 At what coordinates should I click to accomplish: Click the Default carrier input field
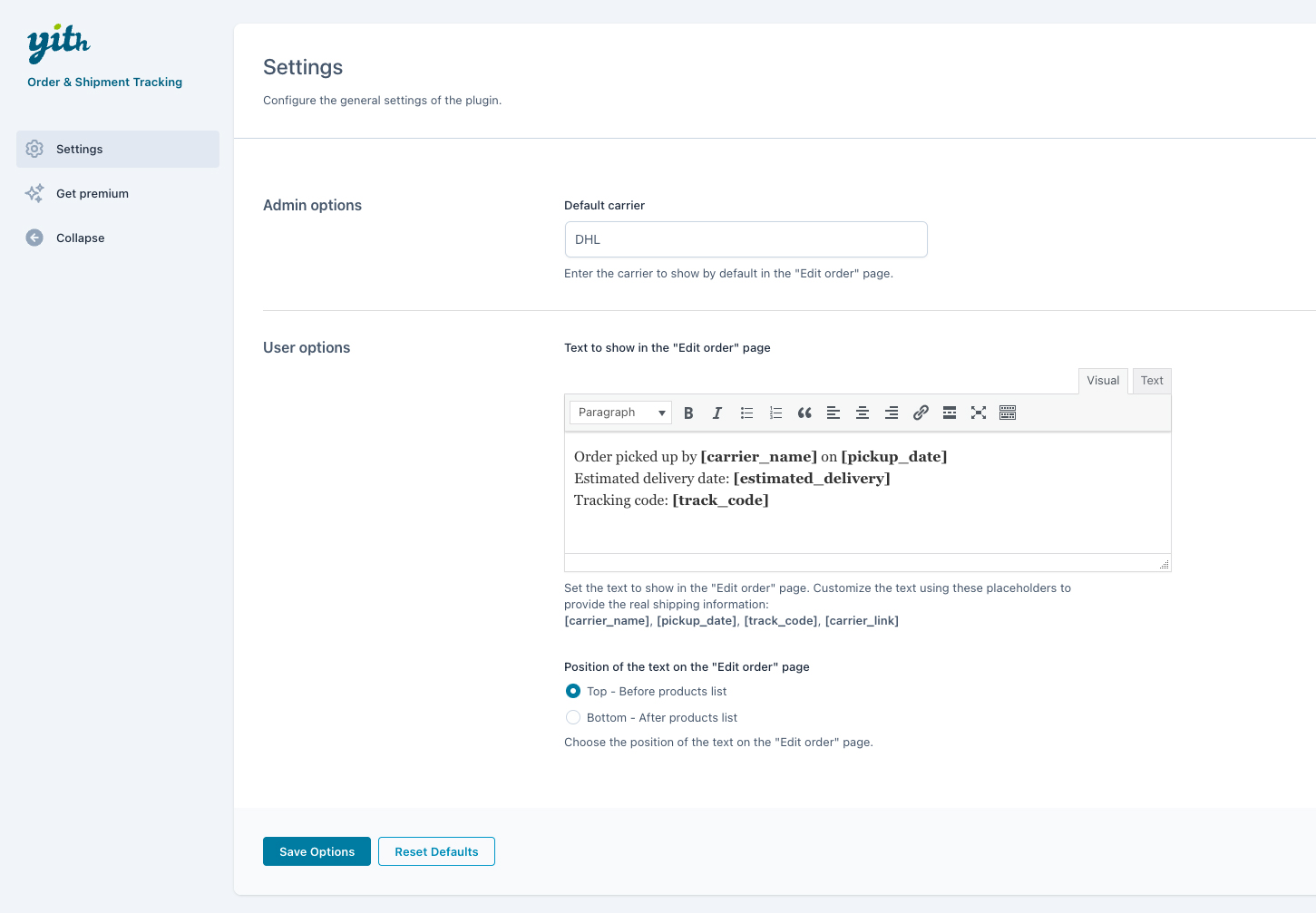click(x=746, y=239)
